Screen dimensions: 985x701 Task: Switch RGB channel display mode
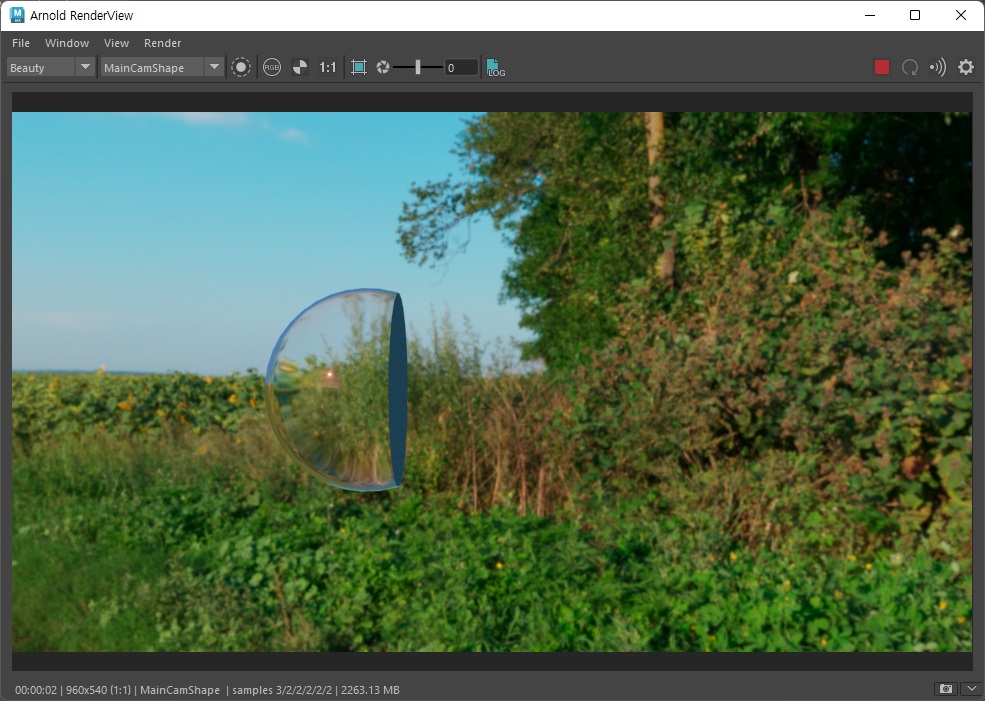click(x=272, y=67)
